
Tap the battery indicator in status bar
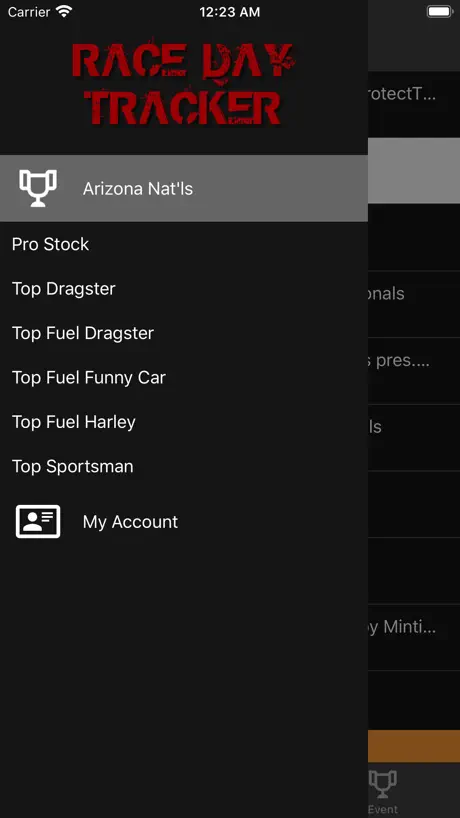(439, 11)
